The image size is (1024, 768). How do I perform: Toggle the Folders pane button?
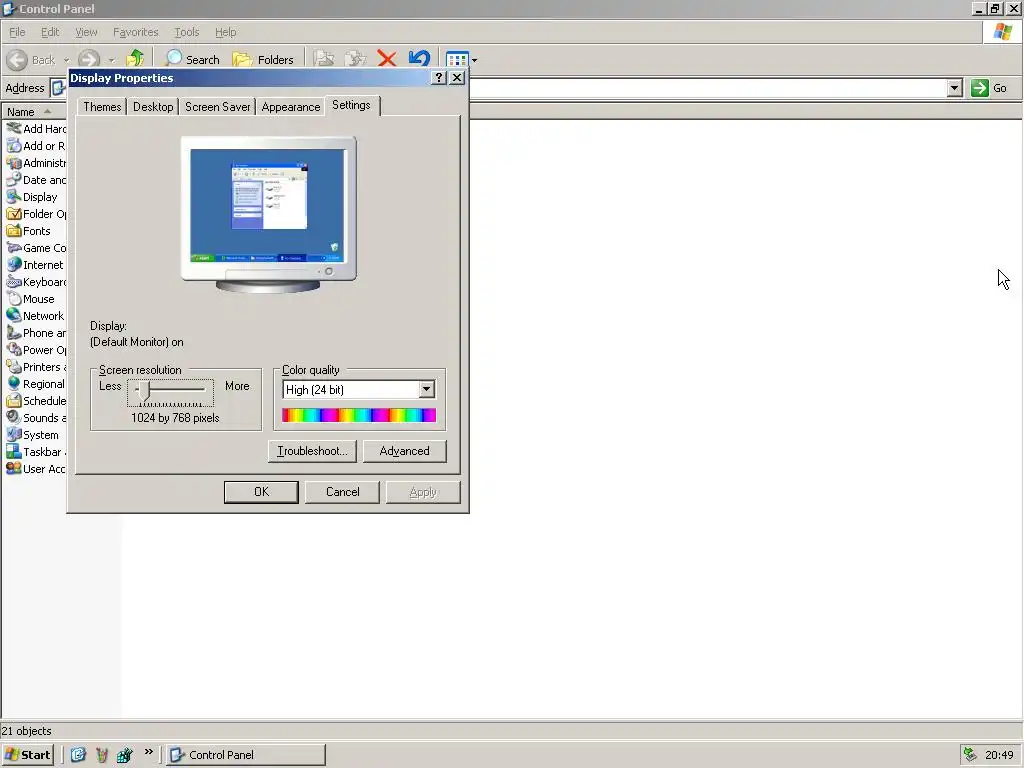(x=263, y=59)
